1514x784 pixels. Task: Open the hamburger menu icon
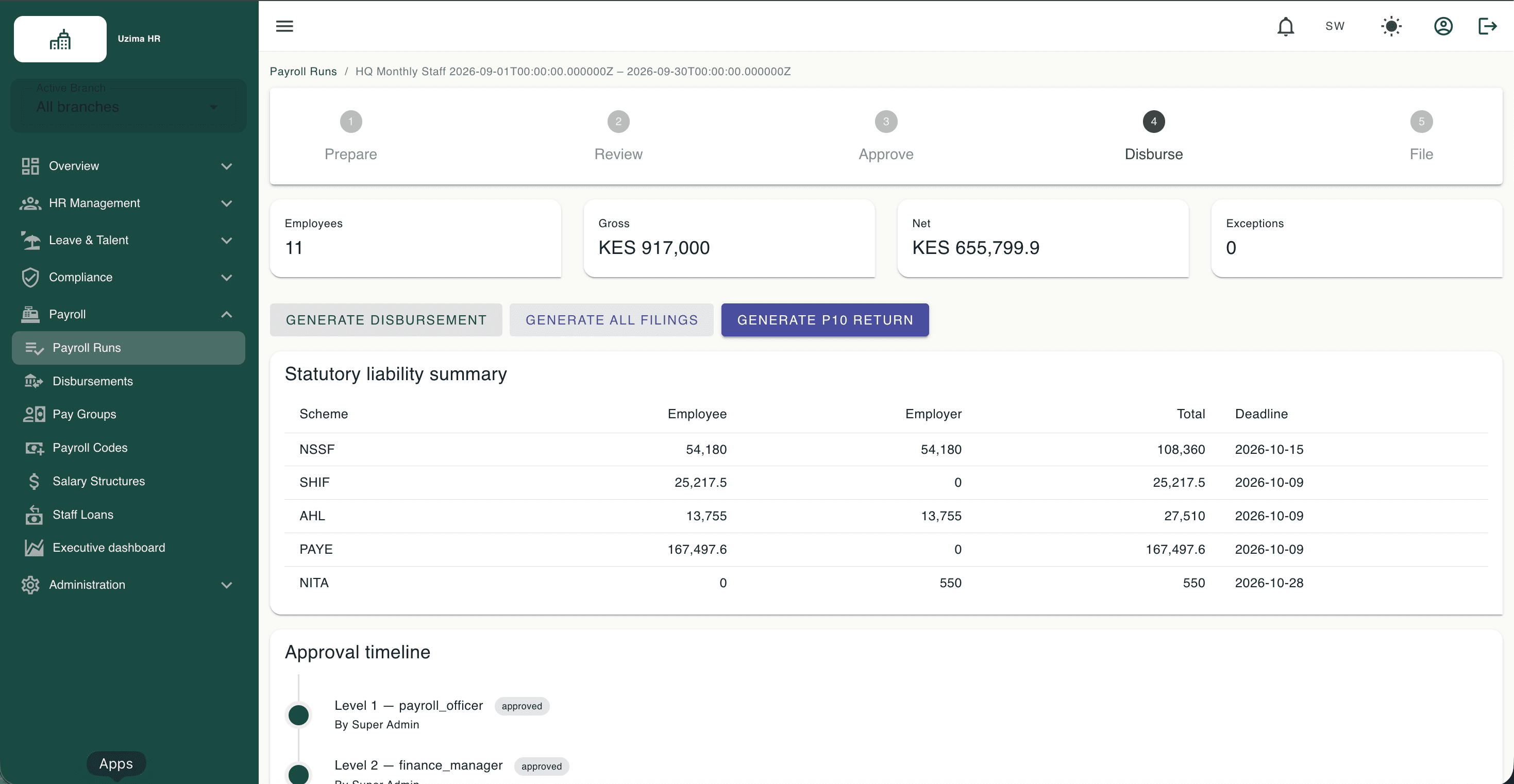pyautogui.click(x=284, y=26)
